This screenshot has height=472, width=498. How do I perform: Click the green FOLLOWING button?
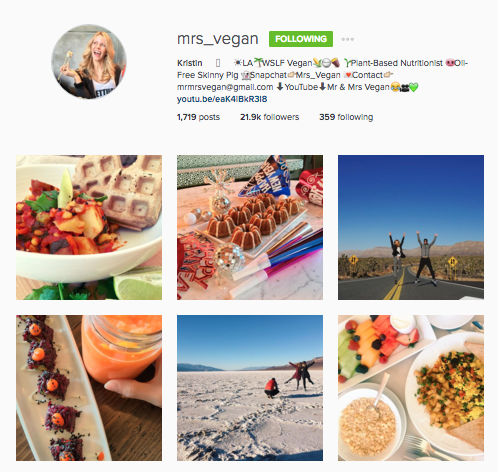(301, 39)
